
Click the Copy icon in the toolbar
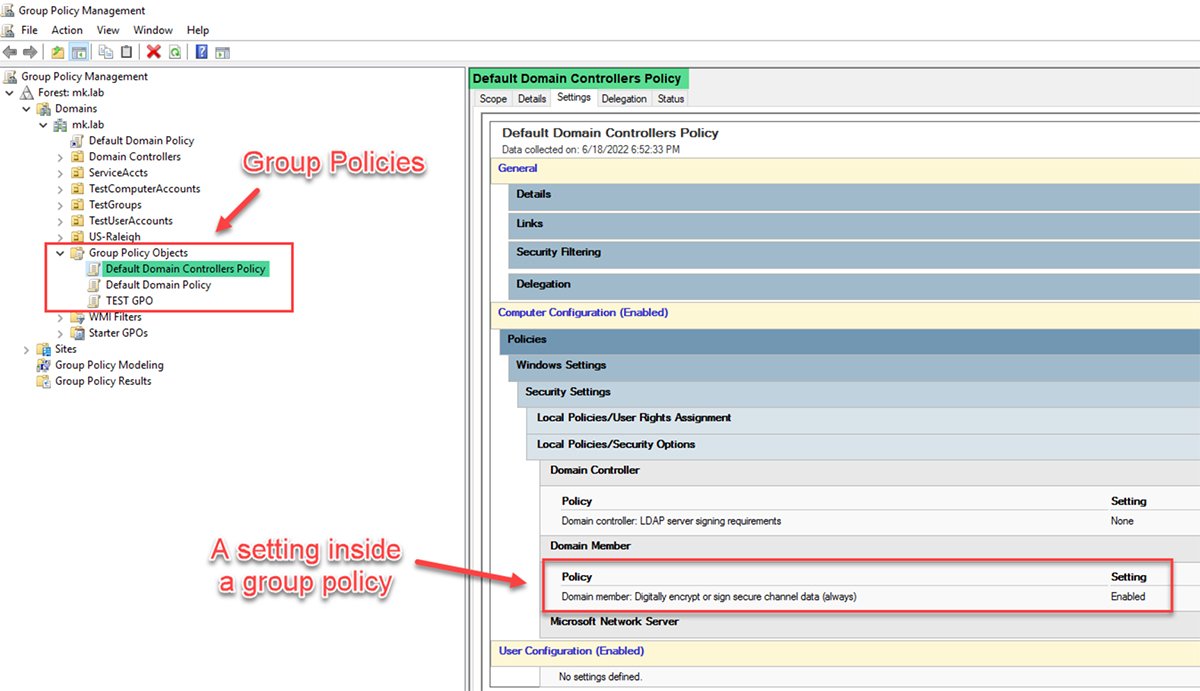click(106, 51)
